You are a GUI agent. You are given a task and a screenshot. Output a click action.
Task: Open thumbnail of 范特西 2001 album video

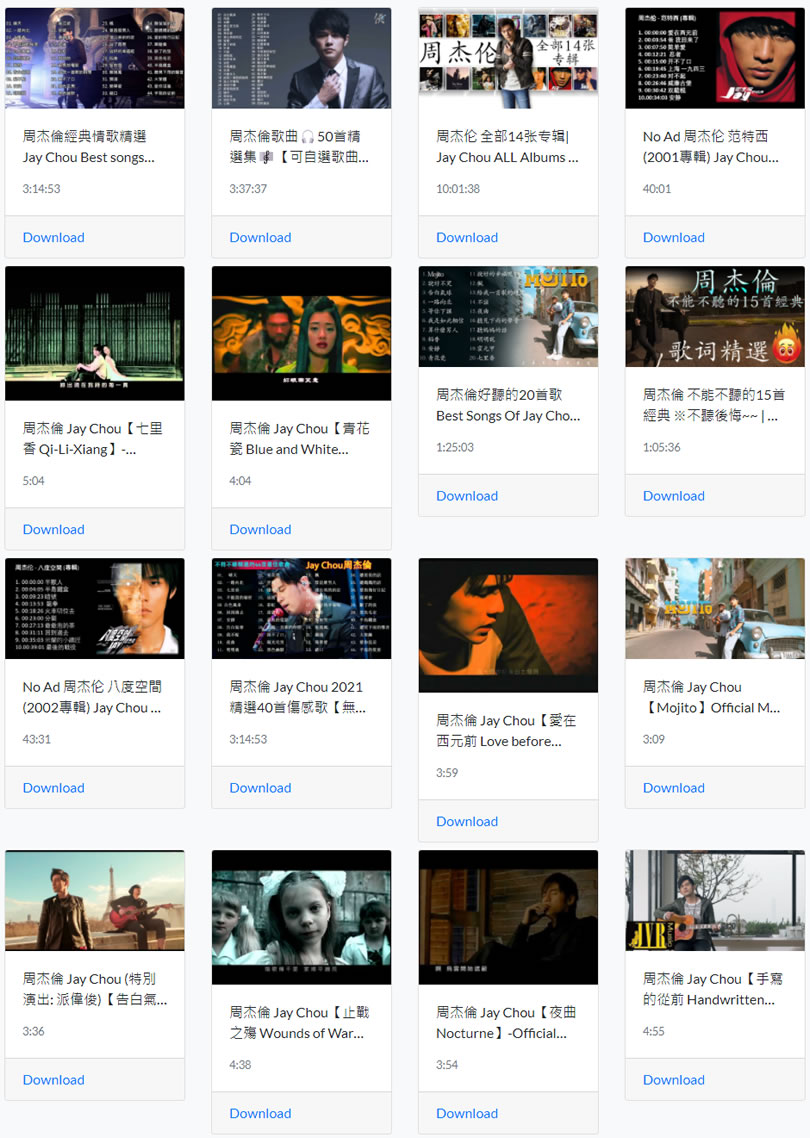(x=715, y=58)
